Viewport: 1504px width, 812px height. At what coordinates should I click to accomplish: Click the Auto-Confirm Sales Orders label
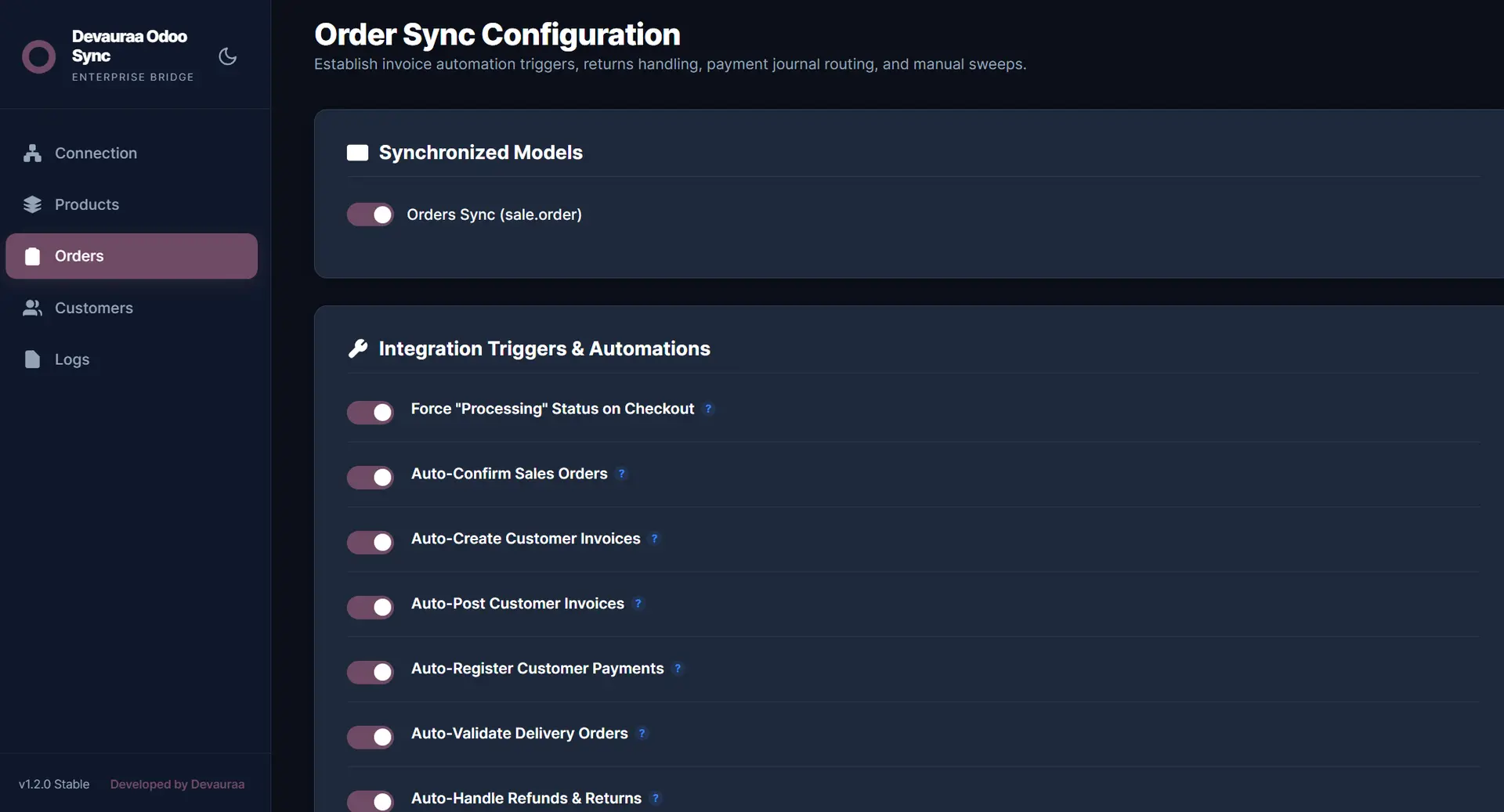[x=509, y=474]
